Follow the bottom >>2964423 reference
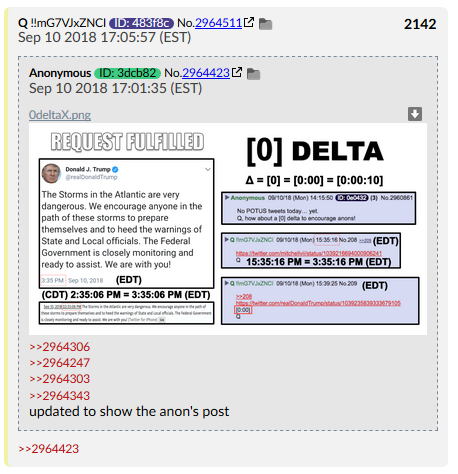 coord(49,449)
